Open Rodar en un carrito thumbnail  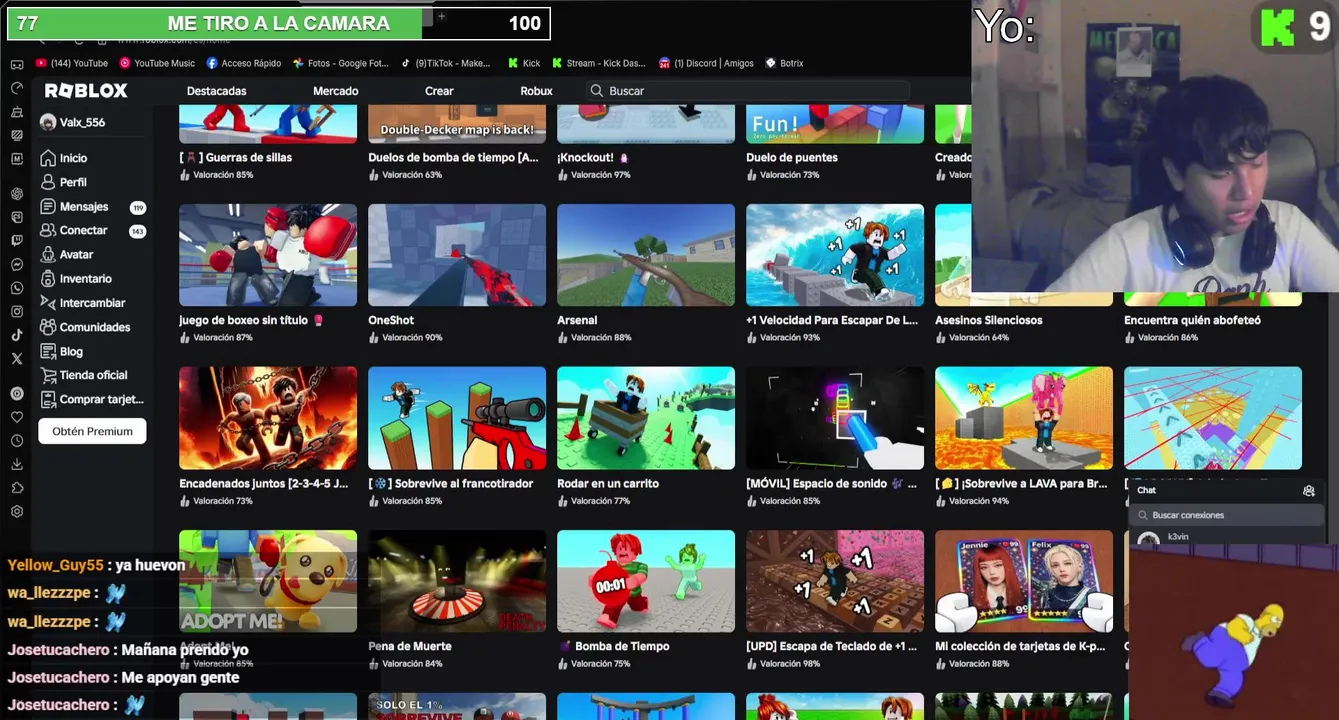(x=646, y=418)
